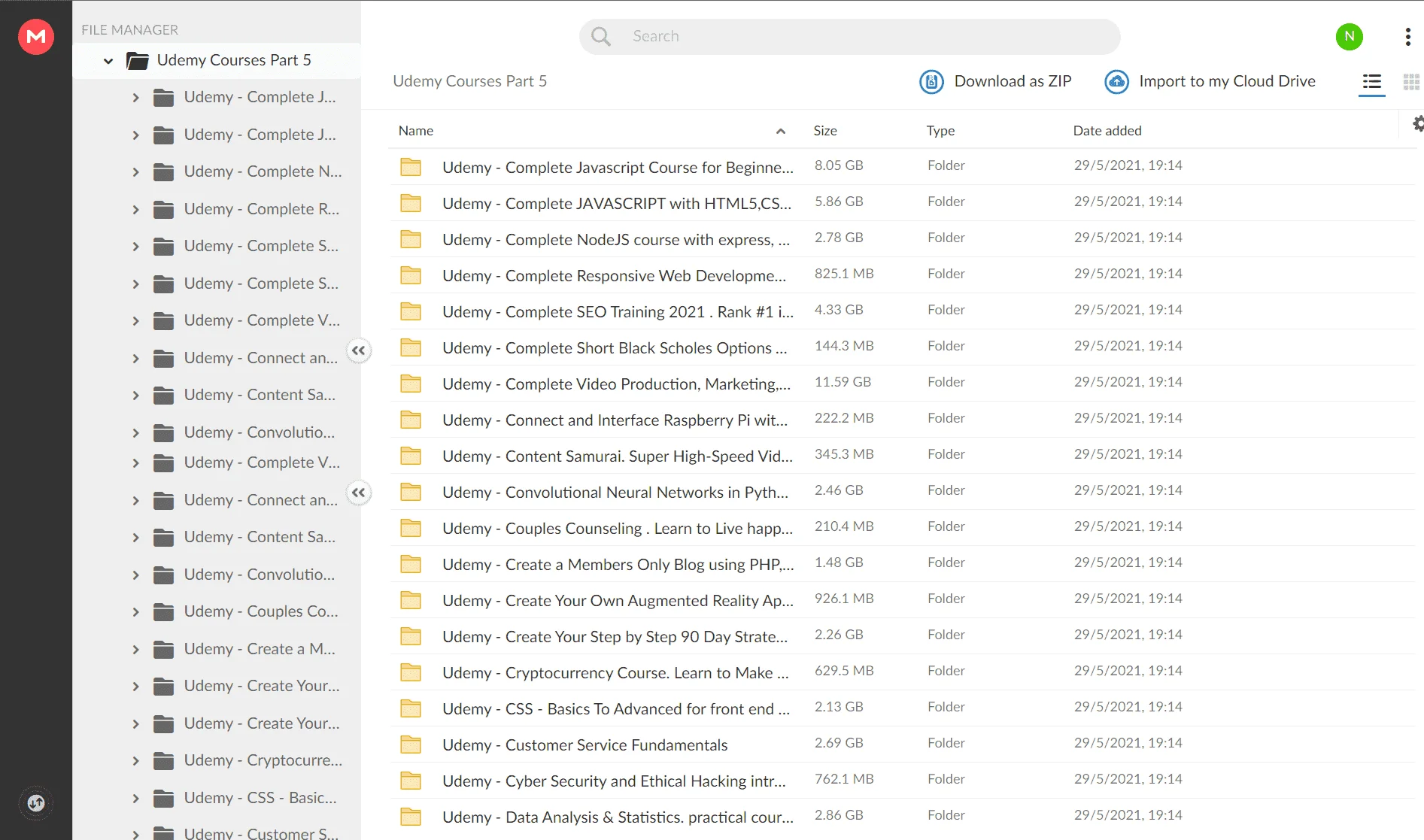Click sidebar folder icon for Udemy - Cryptocurre...
The height and width of the screenshot is (840, 1424).
163,760
